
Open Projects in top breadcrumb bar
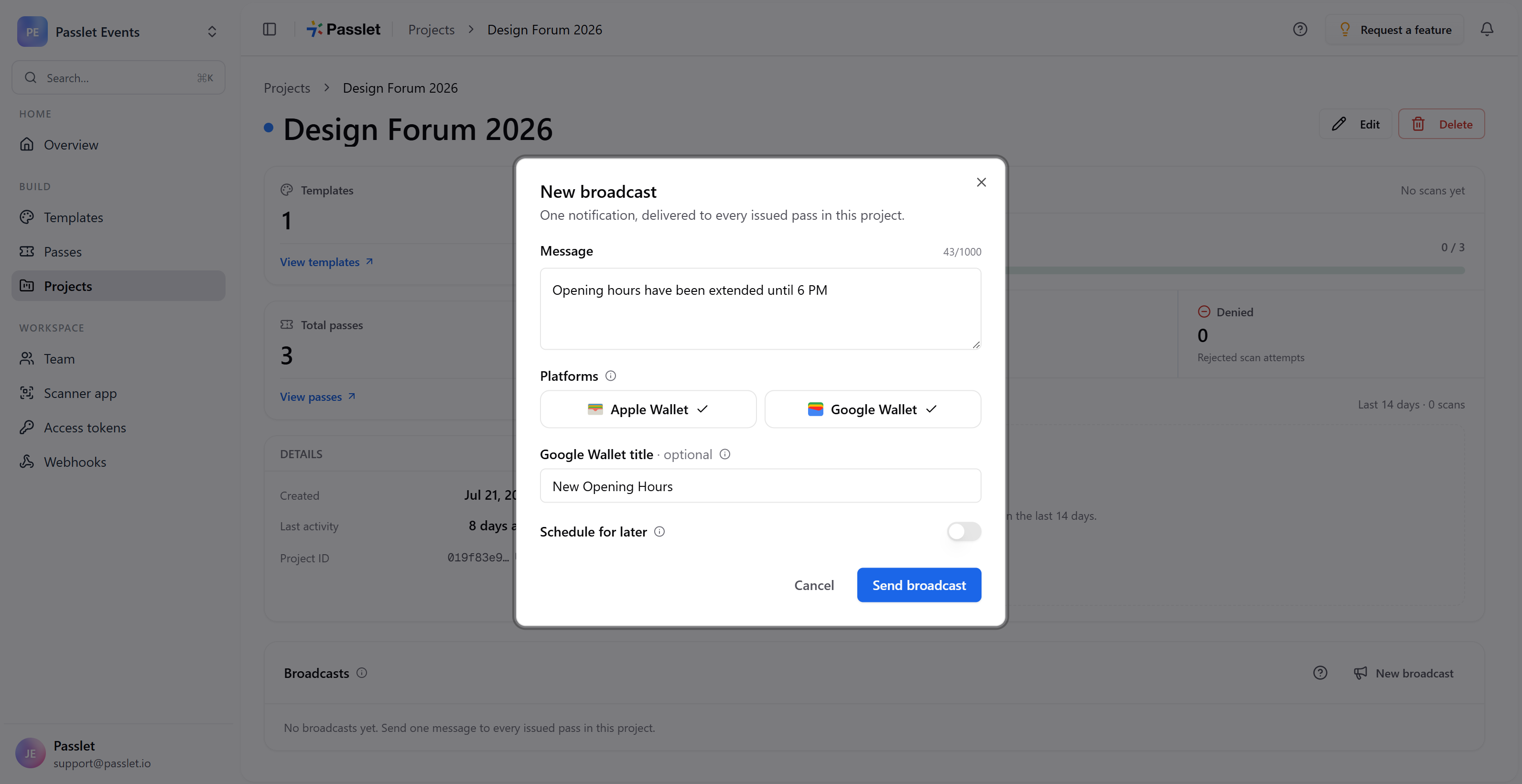432,29
